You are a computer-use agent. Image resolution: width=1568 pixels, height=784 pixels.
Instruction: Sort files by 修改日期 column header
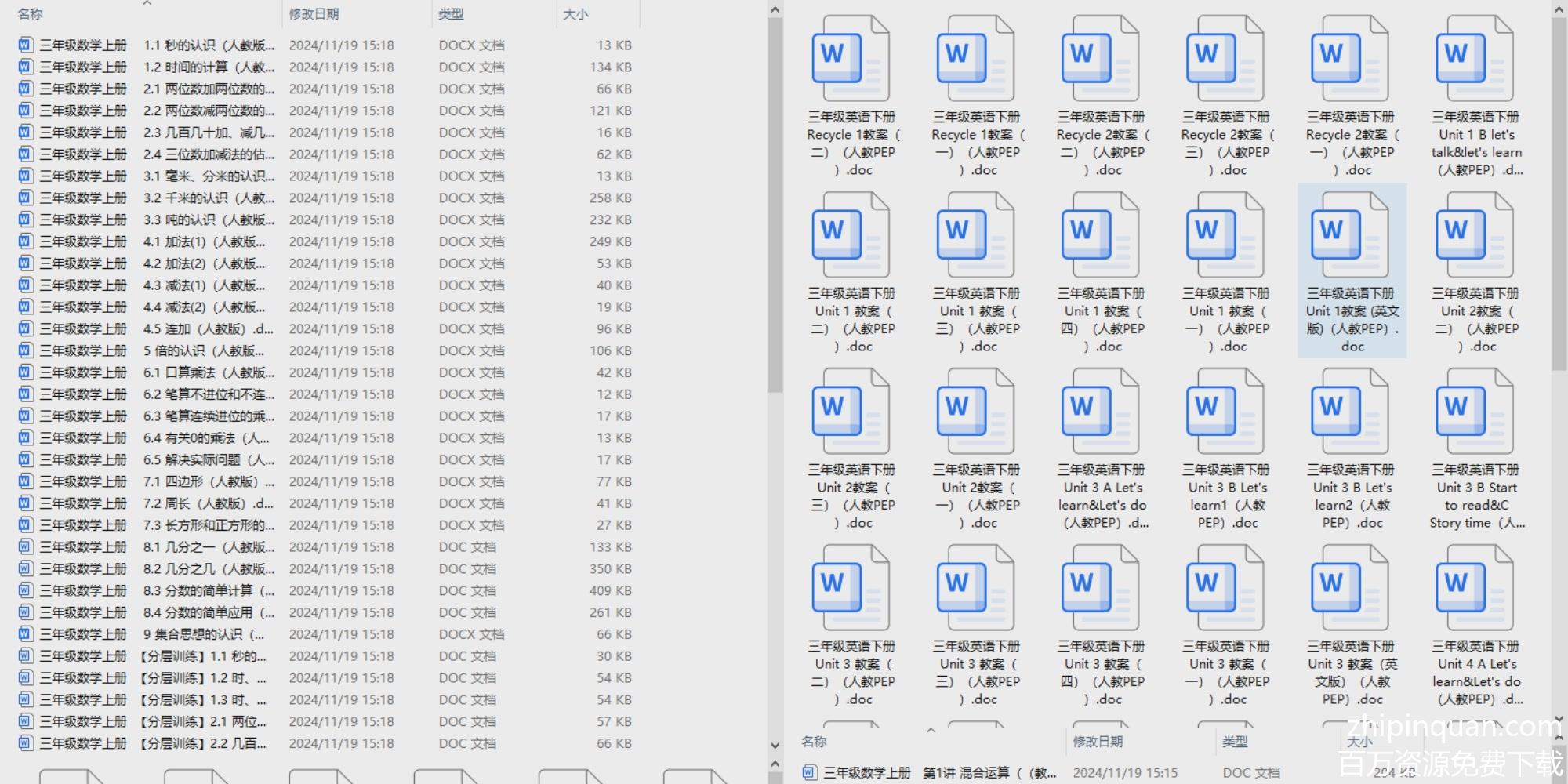tap(314, 14)
